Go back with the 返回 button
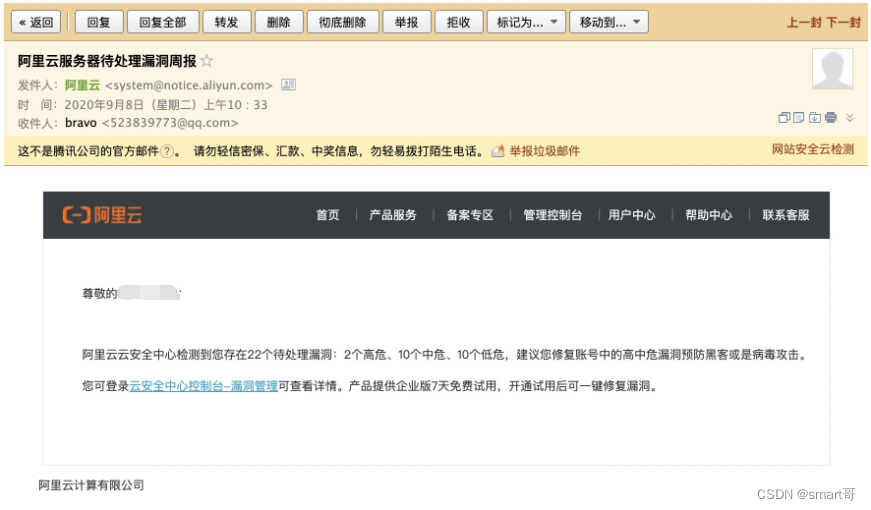This screenshot has height=510, width=871. click(x=36, y=22)
